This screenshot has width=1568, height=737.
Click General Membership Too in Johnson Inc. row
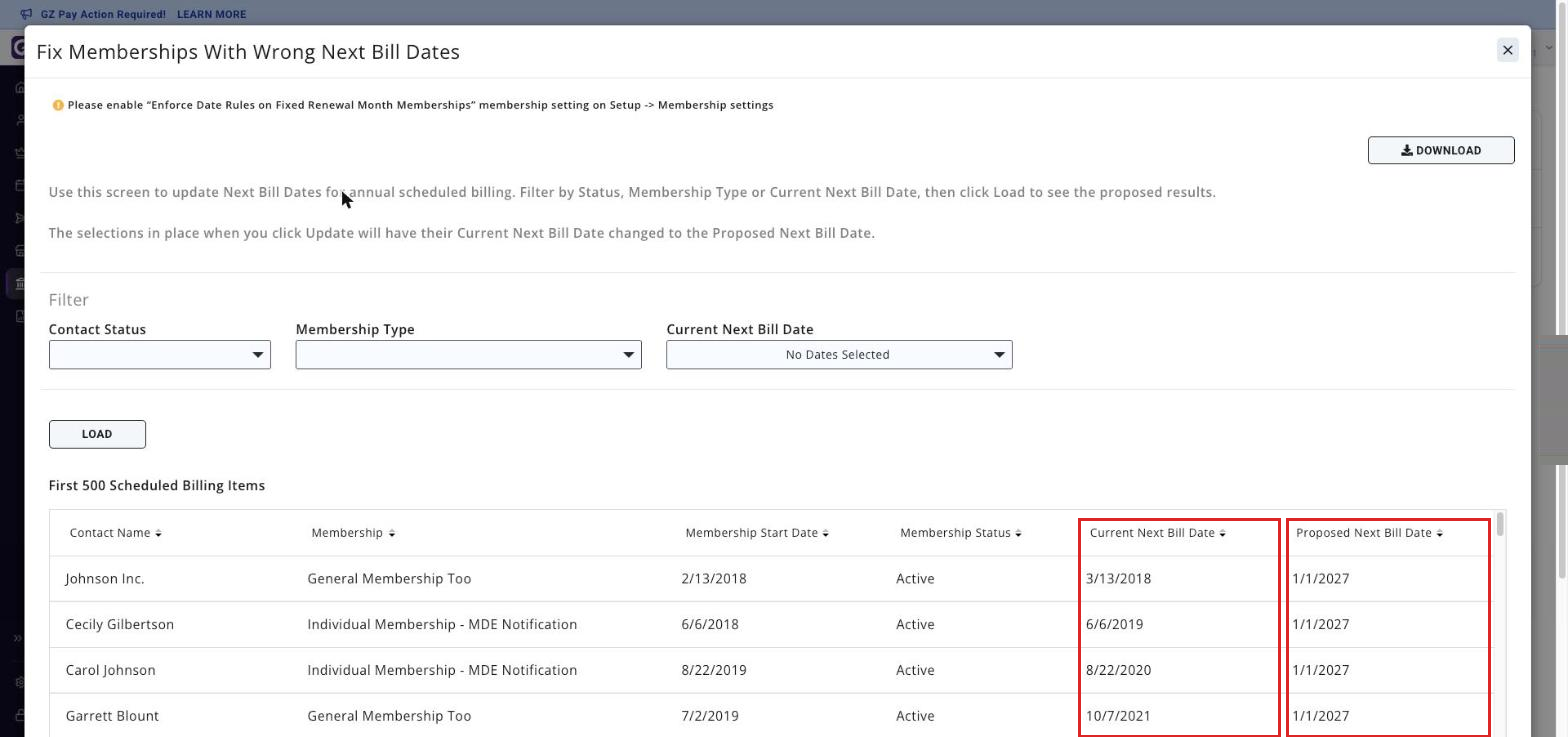[x=389, y=579]
